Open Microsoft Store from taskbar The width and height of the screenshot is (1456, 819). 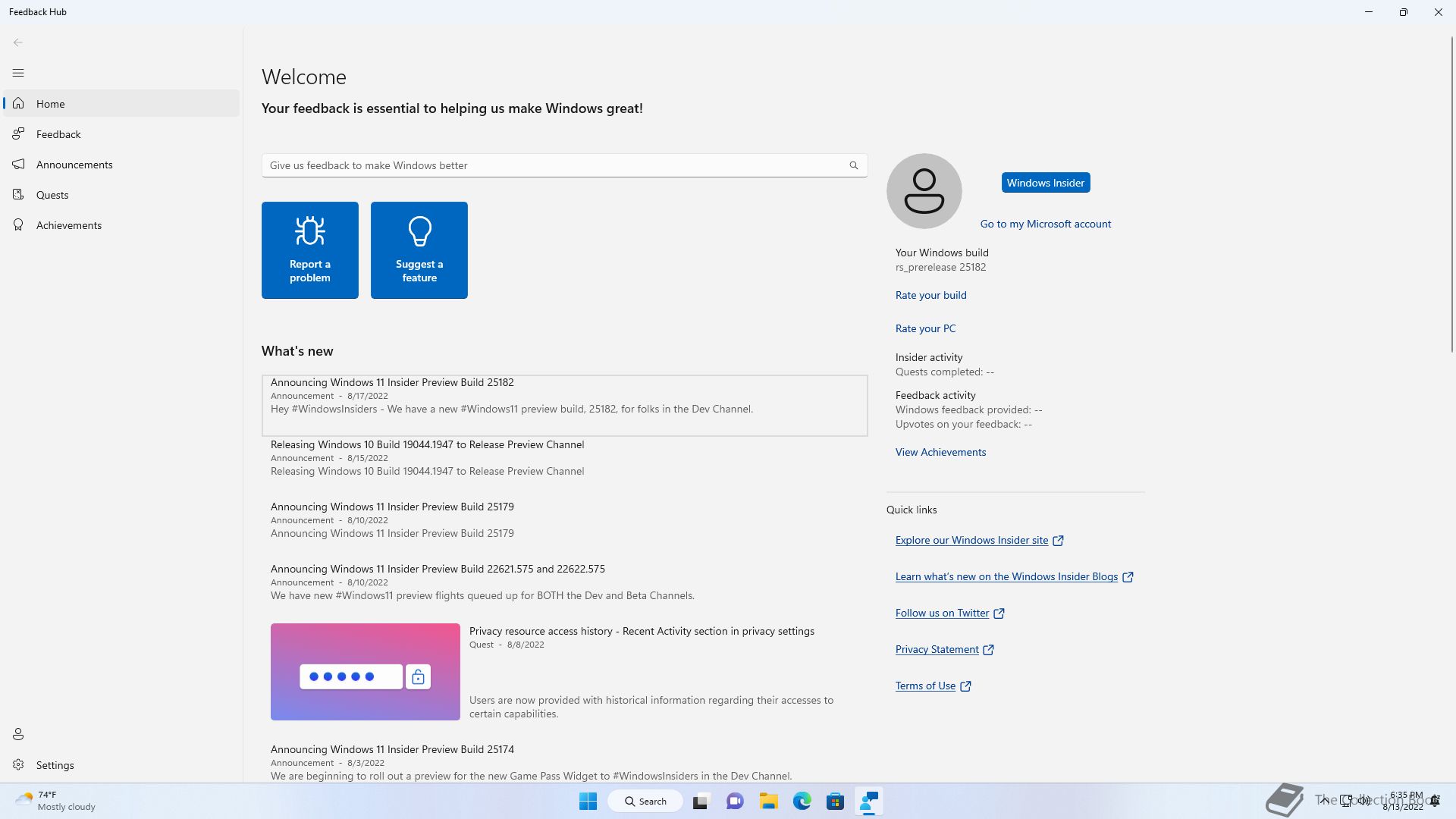(836, 801)
